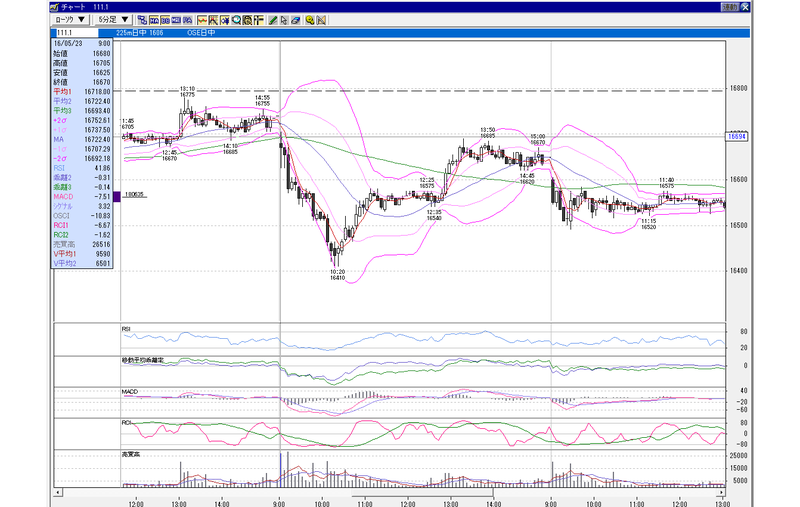Click the purple color marker beside 180635
The image size is (800, 507).
pos(117,196)
